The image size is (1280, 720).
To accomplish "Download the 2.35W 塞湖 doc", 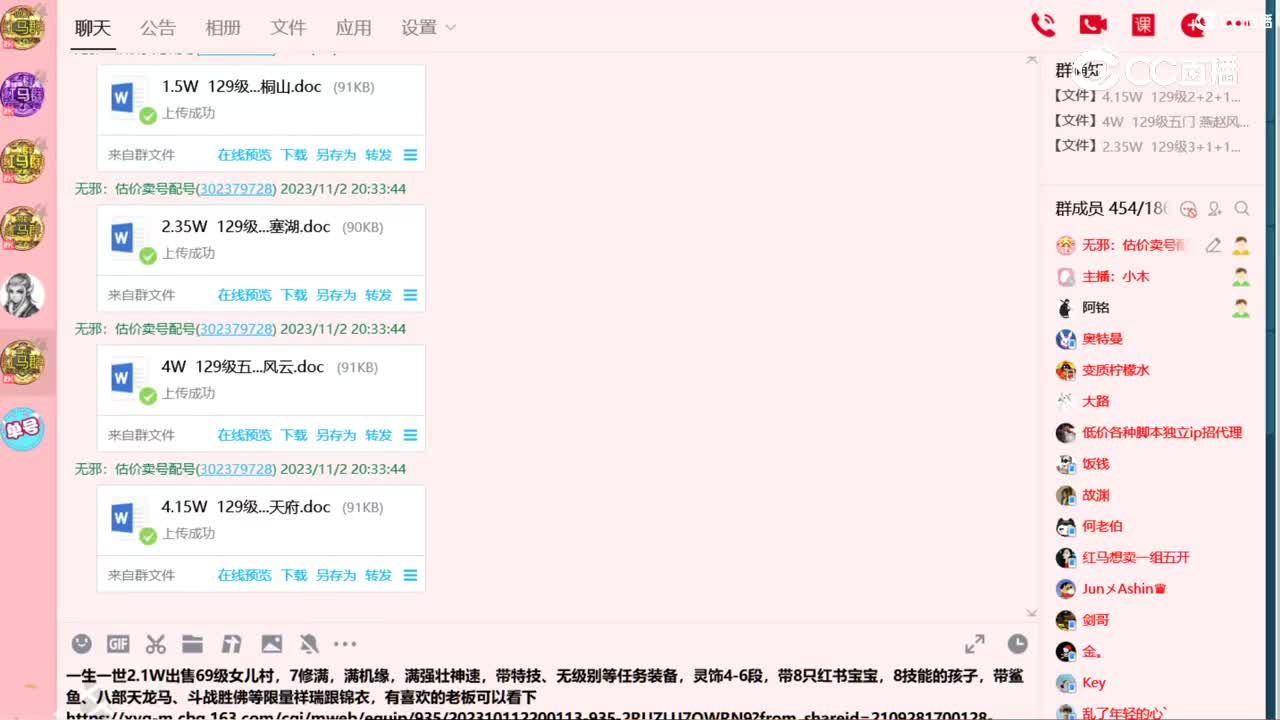I will [x=294, y=295].
